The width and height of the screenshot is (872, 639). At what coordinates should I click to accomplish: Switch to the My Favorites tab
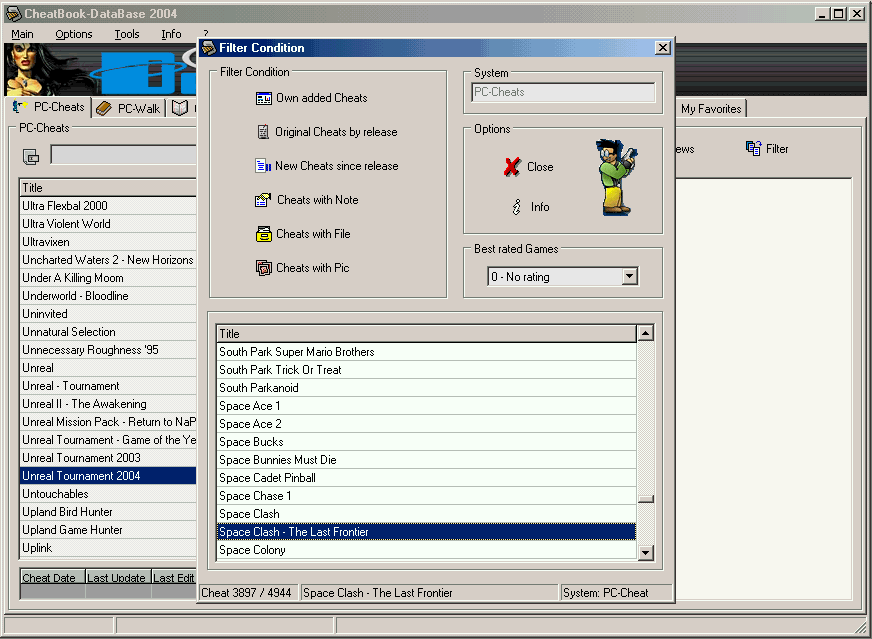click(711, 109)
